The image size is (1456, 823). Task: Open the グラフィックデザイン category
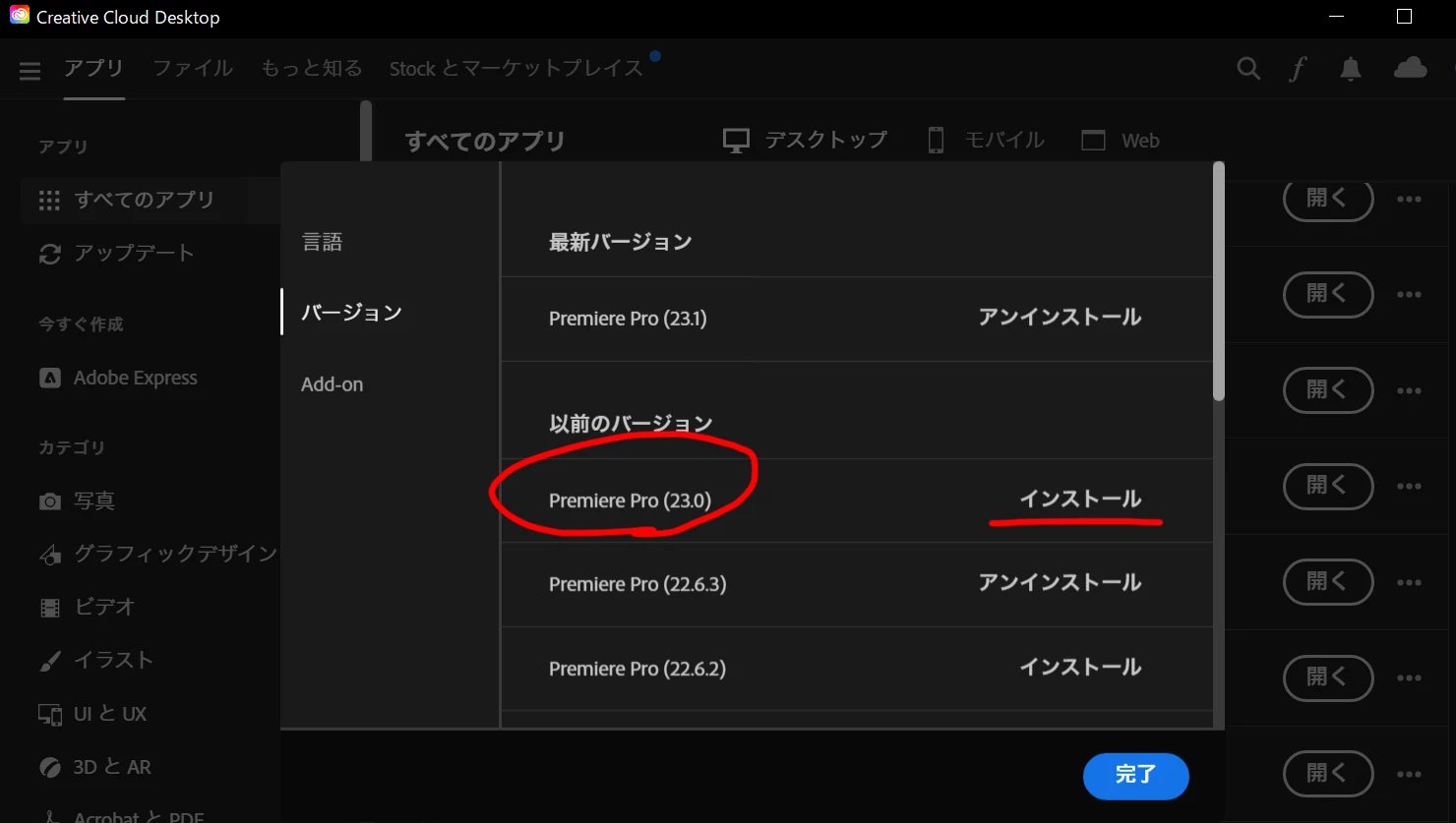pos(175,555)
